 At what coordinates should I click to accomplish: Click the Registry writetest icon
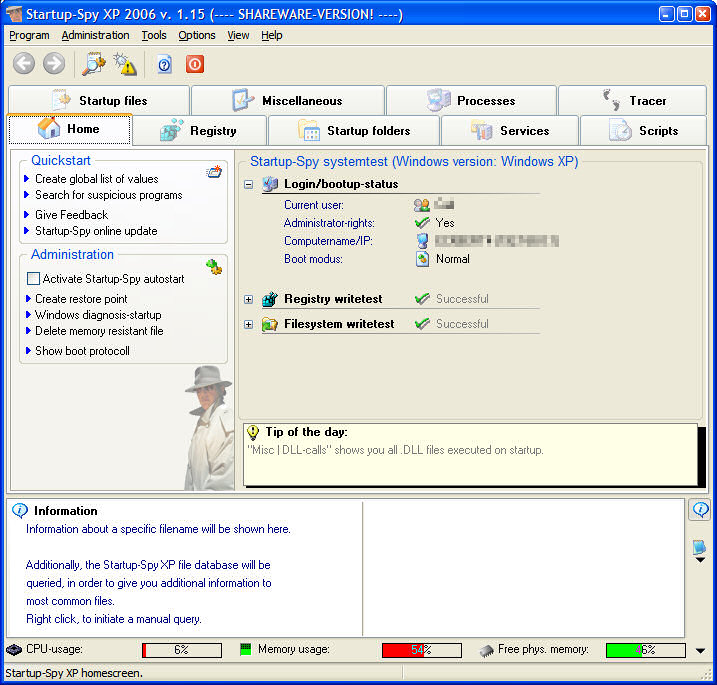click(270, 299)
